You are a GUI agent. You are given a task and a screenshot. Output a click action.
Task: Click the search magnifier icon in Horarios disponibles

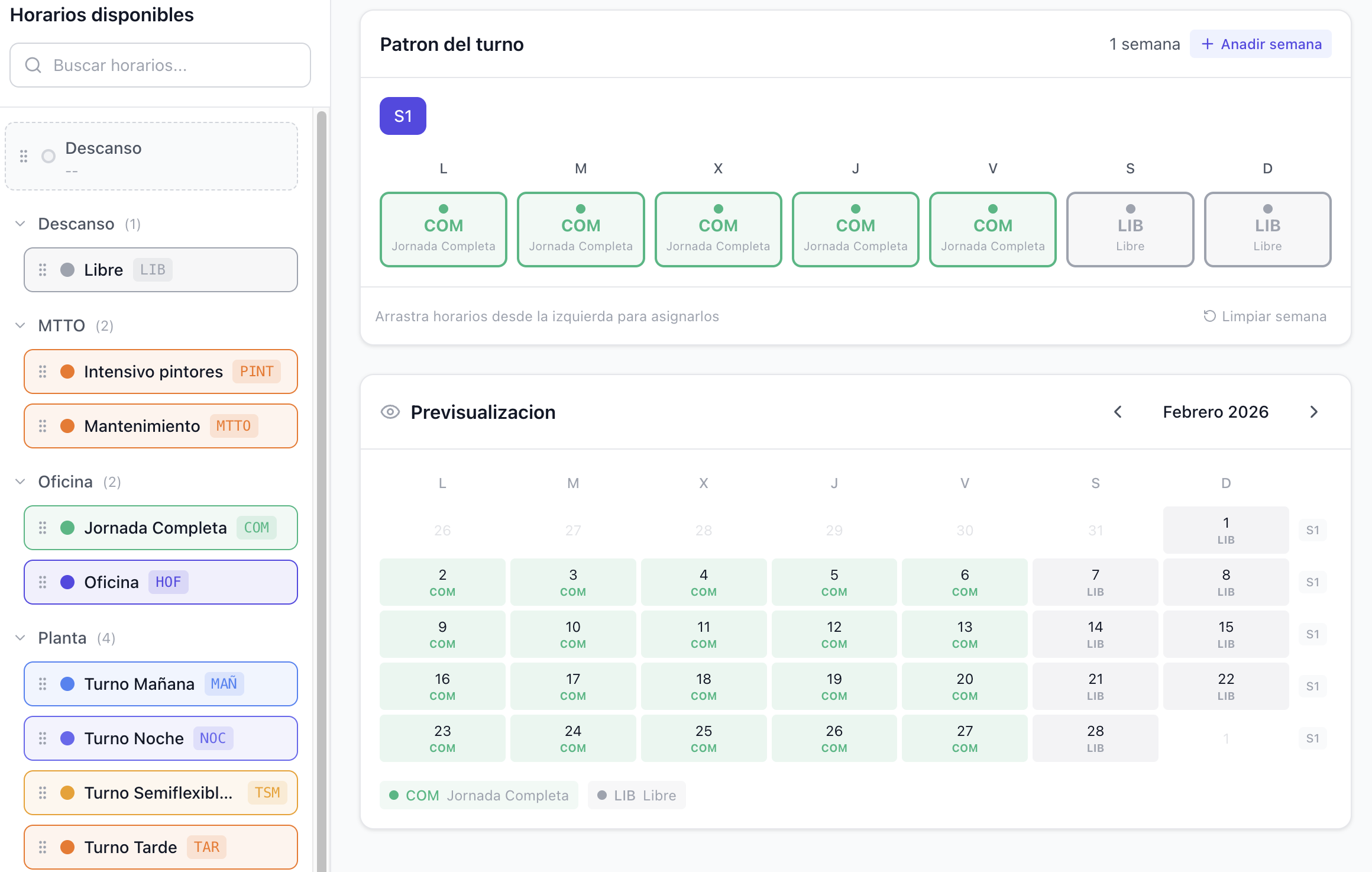click(x=33, y=65)
